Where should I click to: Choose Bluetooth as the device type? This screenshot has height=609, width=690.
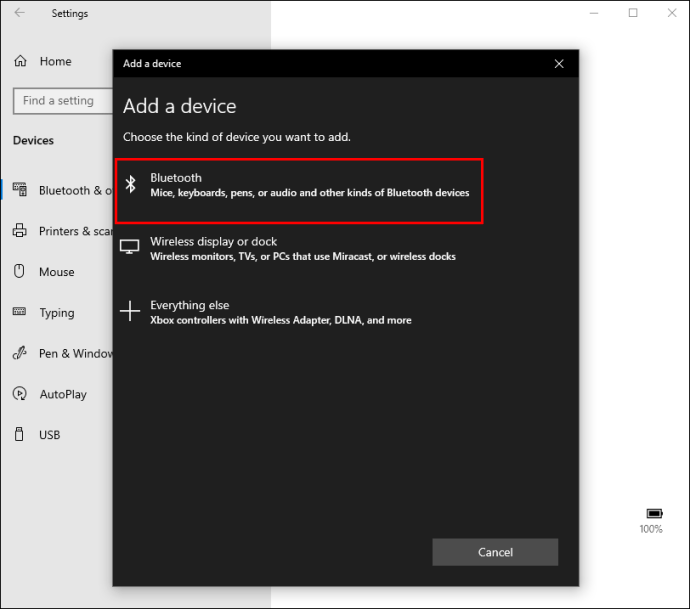coord(299,191)
